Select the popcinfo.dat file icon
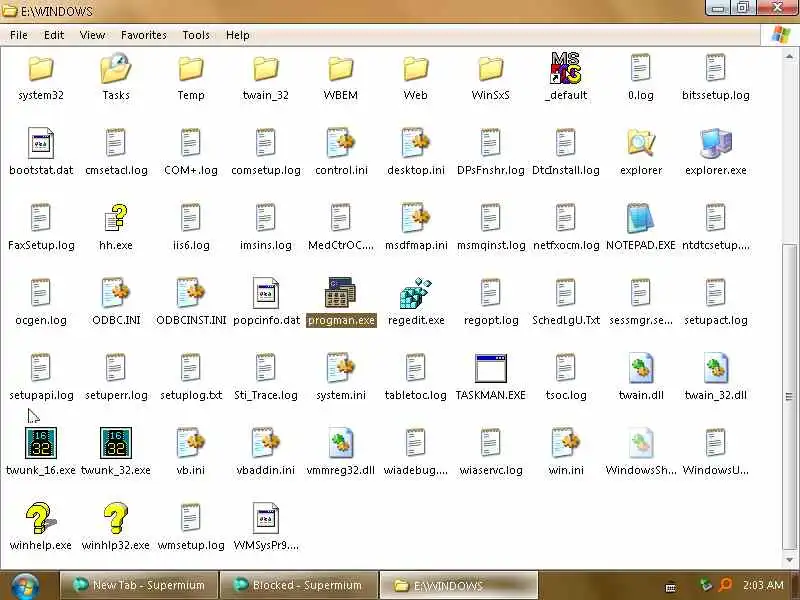The image size is (800, 600). [266, 293]
